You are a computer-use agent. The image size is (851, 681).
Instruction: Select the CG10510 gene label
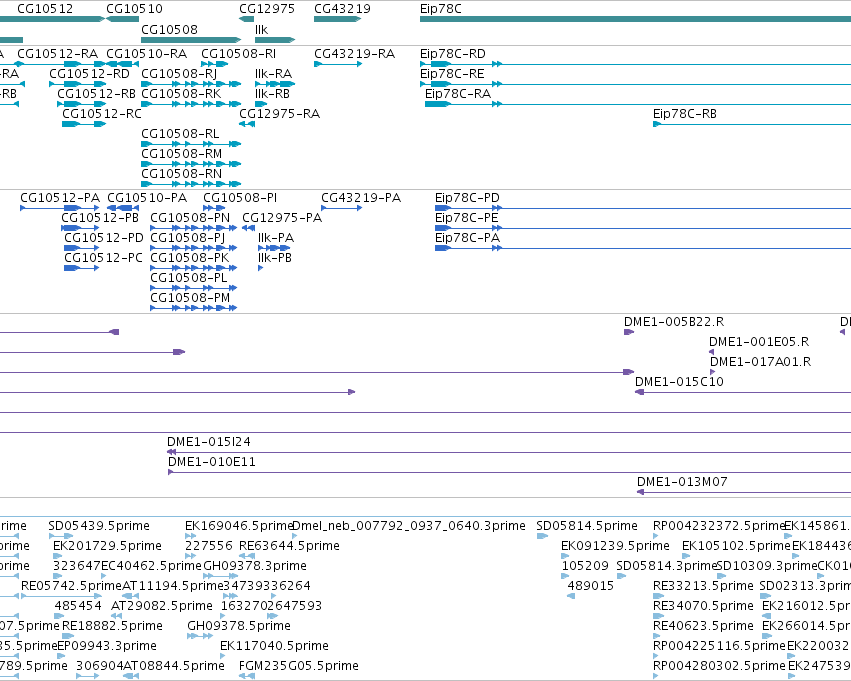tap(134, 9)
